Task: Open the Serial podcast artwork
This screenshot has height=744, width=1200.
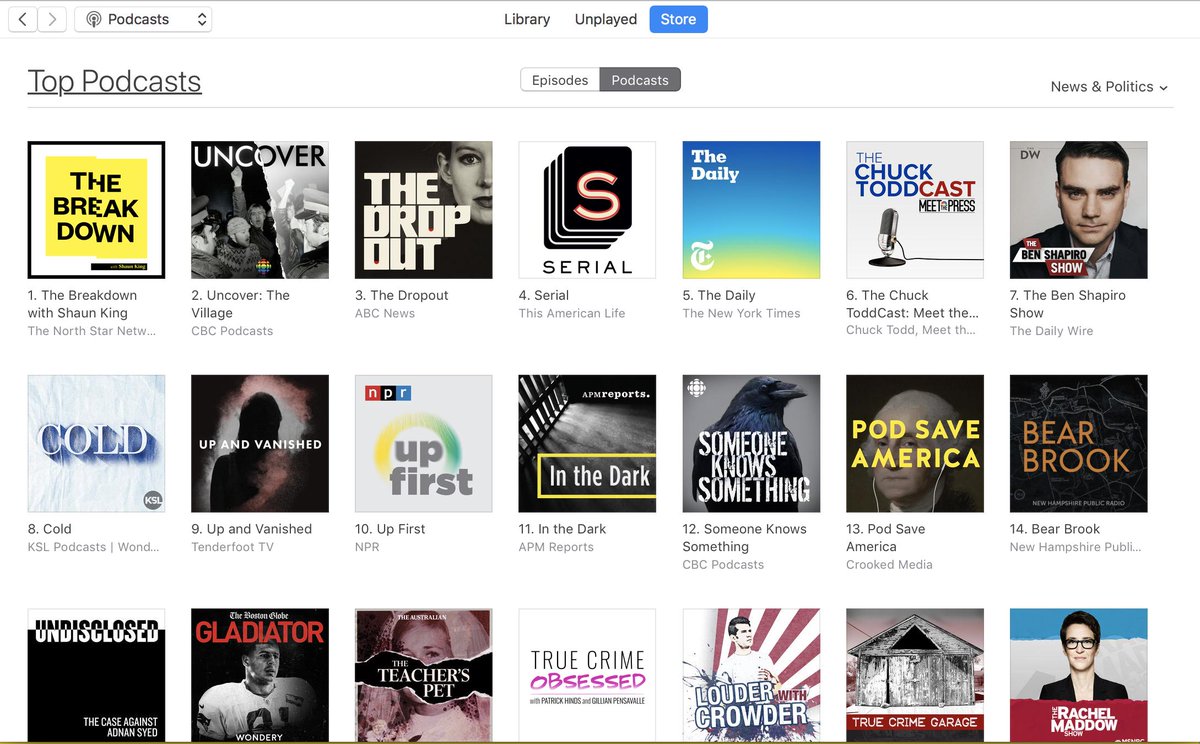Action: 588,210
